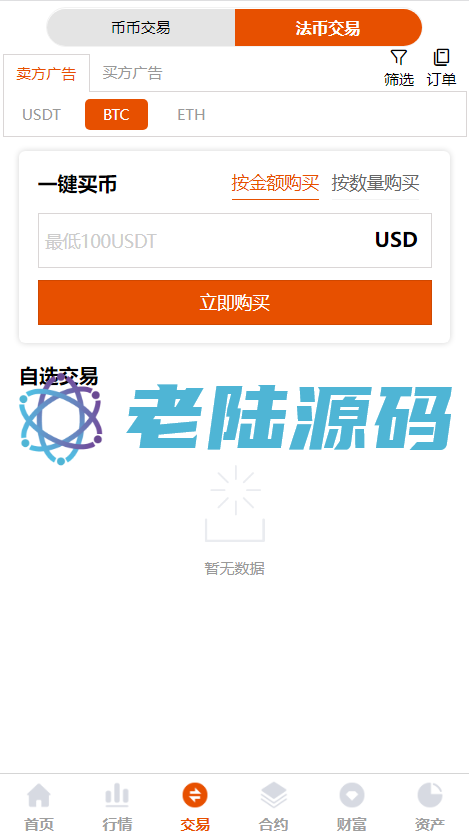The image size is (469, 835).
Task: Focus the 最低100USDT amount field
Action: pos(235,241)
